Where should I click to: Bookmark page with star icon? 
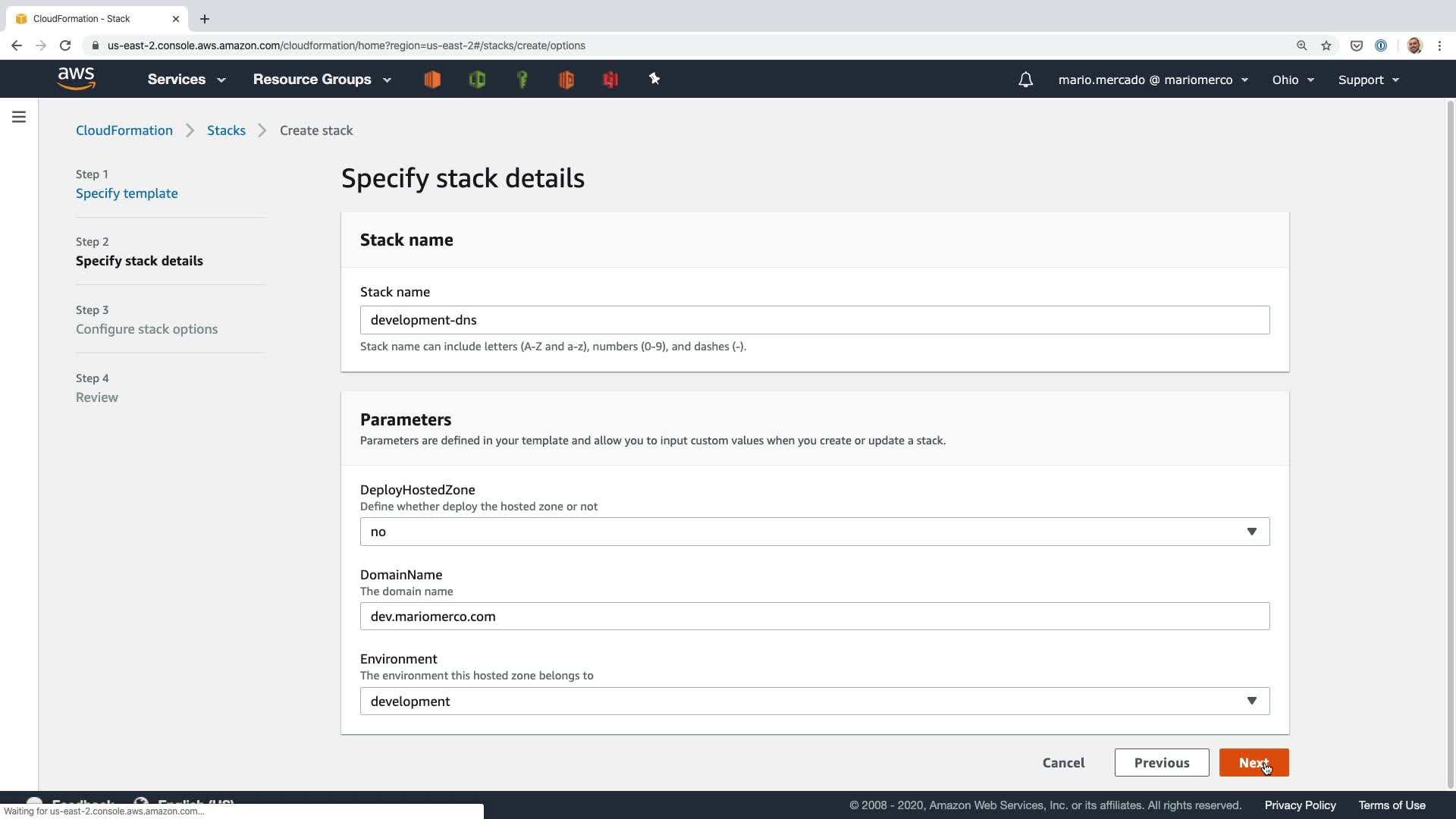(x=1326, y=45)
